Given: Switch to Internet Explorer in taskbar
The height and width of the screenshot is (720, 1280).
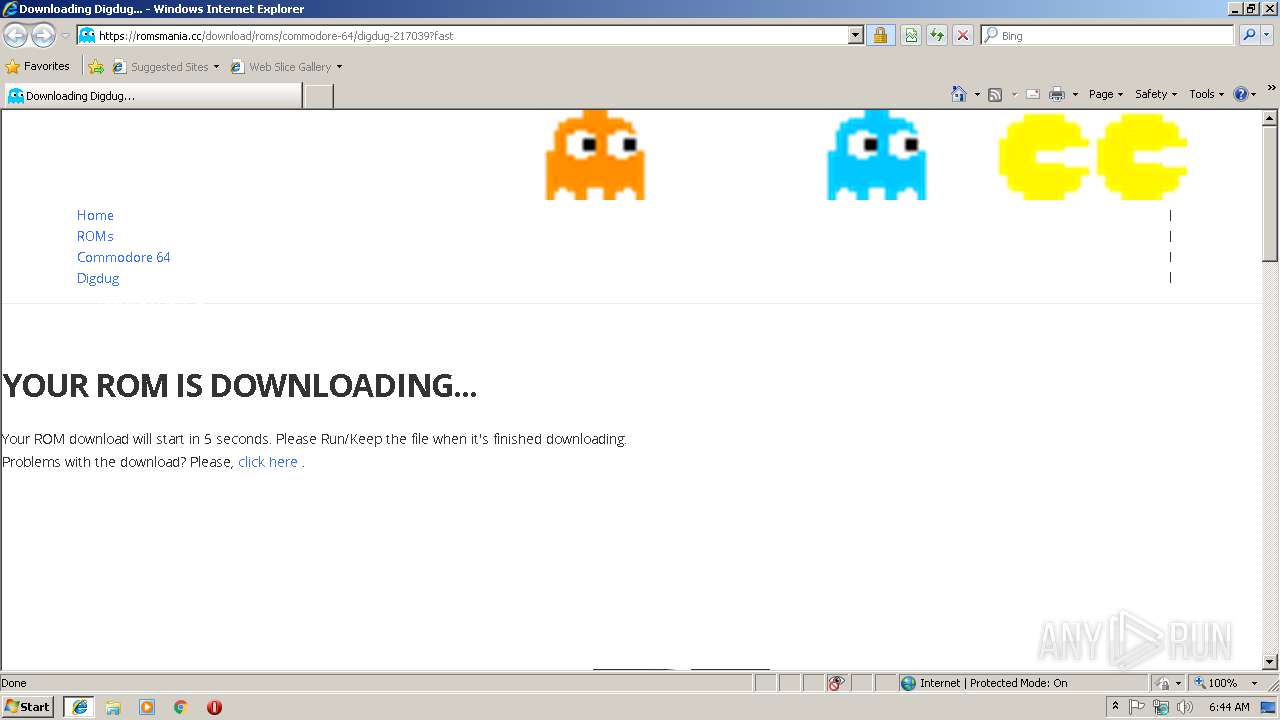Looking at the screenshot, I should pos(79,707).
